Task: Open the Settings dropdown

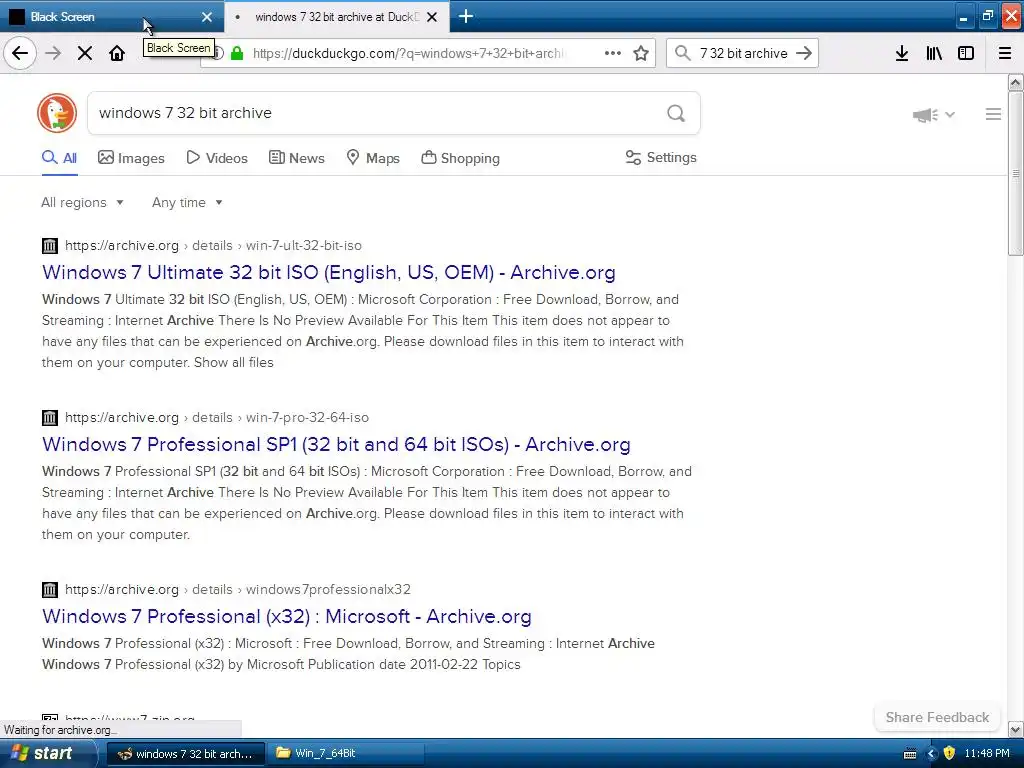Action: (661, 157)
